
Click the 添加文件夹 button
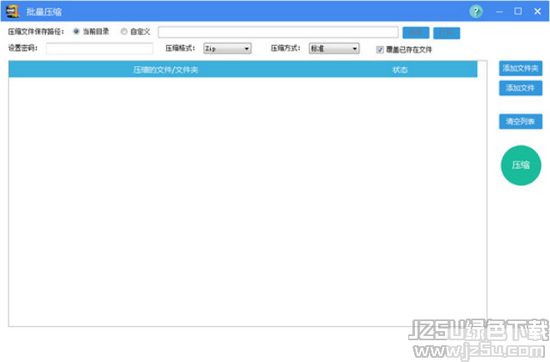click(521, 68)
